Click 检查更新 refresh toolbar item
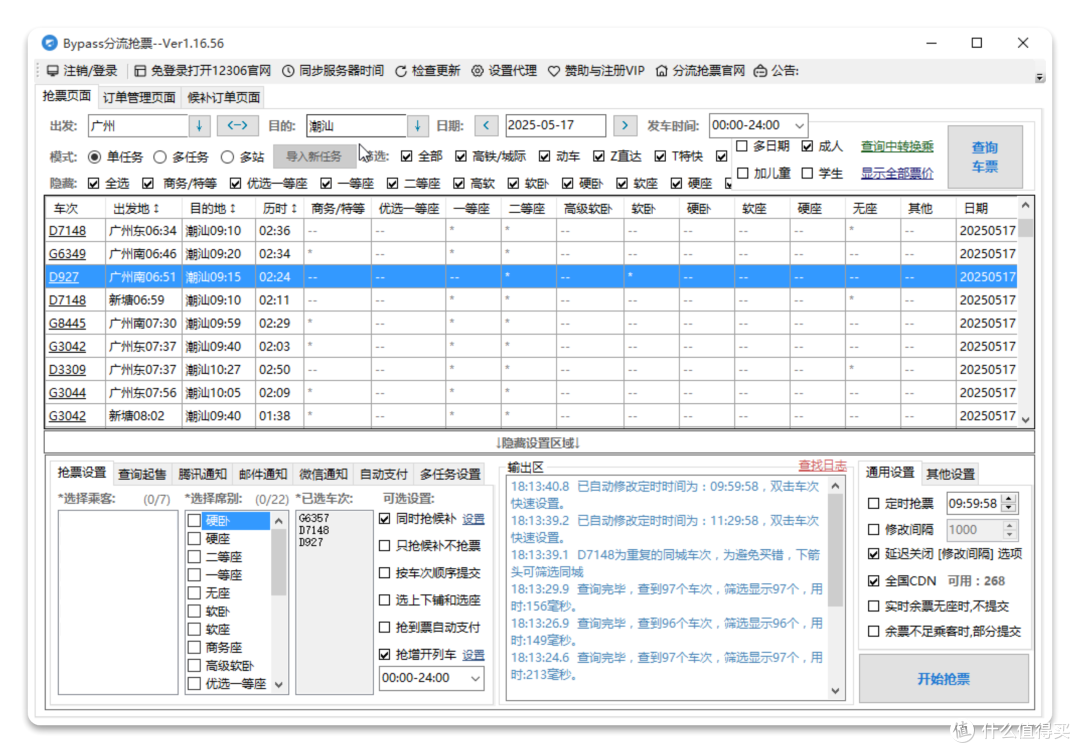 click(427, 71)
